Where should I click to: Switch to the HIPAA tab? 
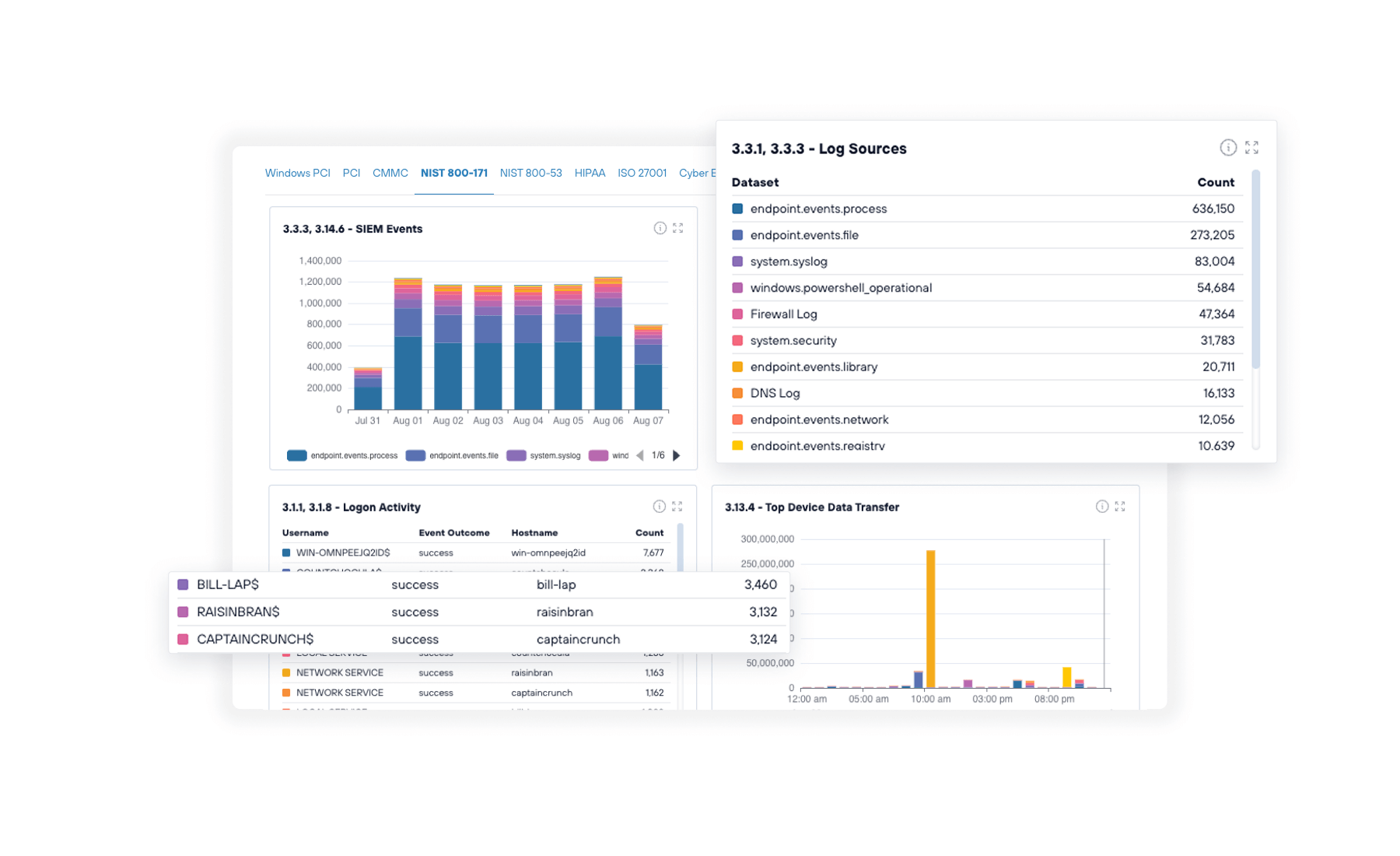pos(590,173)
